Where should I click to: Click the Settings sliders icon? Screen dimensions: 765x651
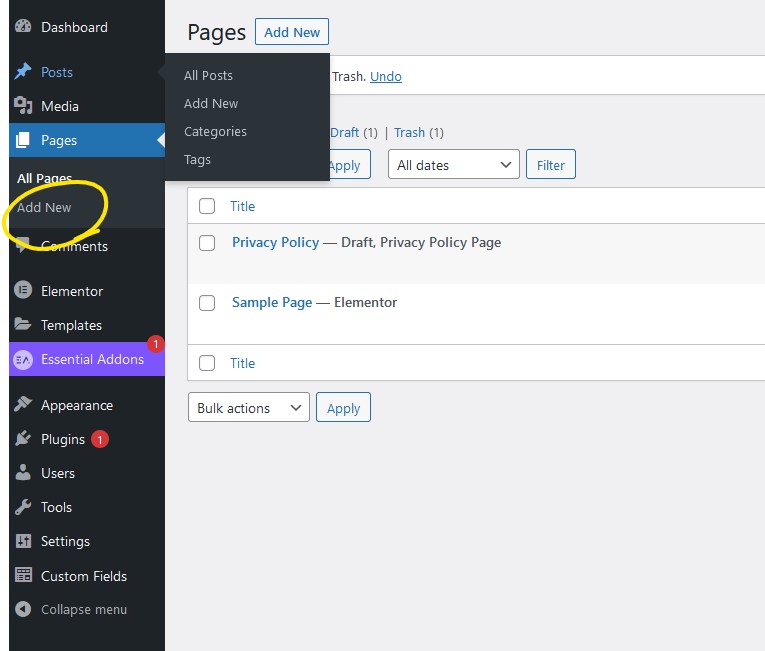coord(23,541)
